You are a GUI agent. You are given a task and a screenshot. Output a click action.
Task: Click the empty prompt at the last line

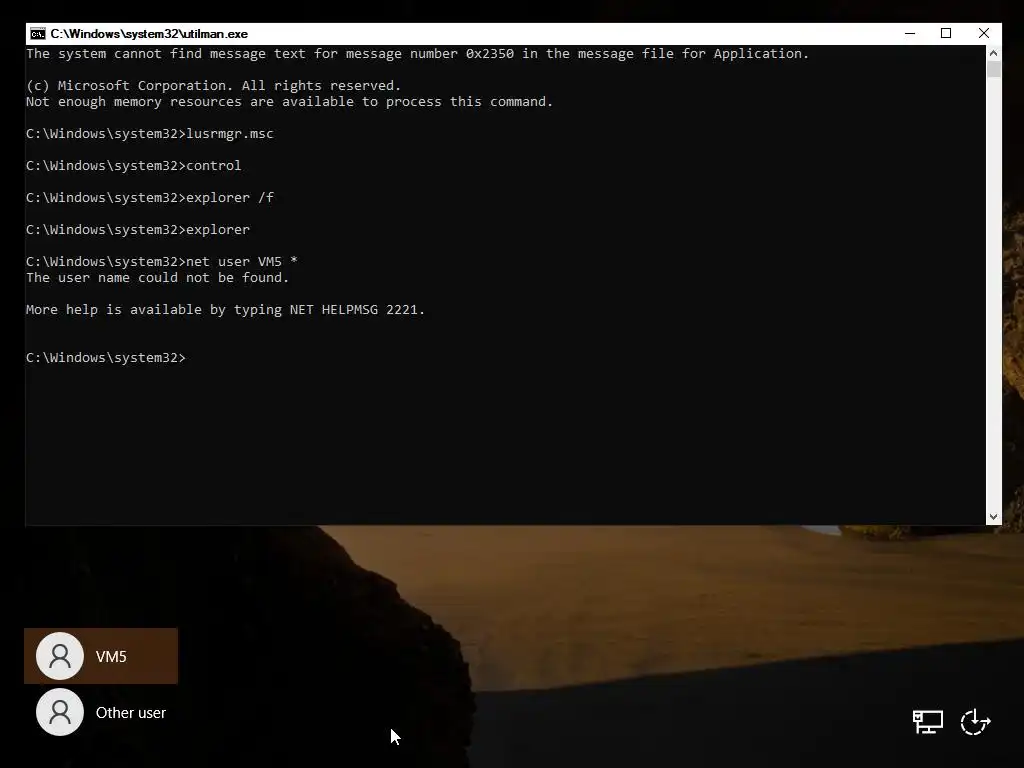click(x=106, y=358)
